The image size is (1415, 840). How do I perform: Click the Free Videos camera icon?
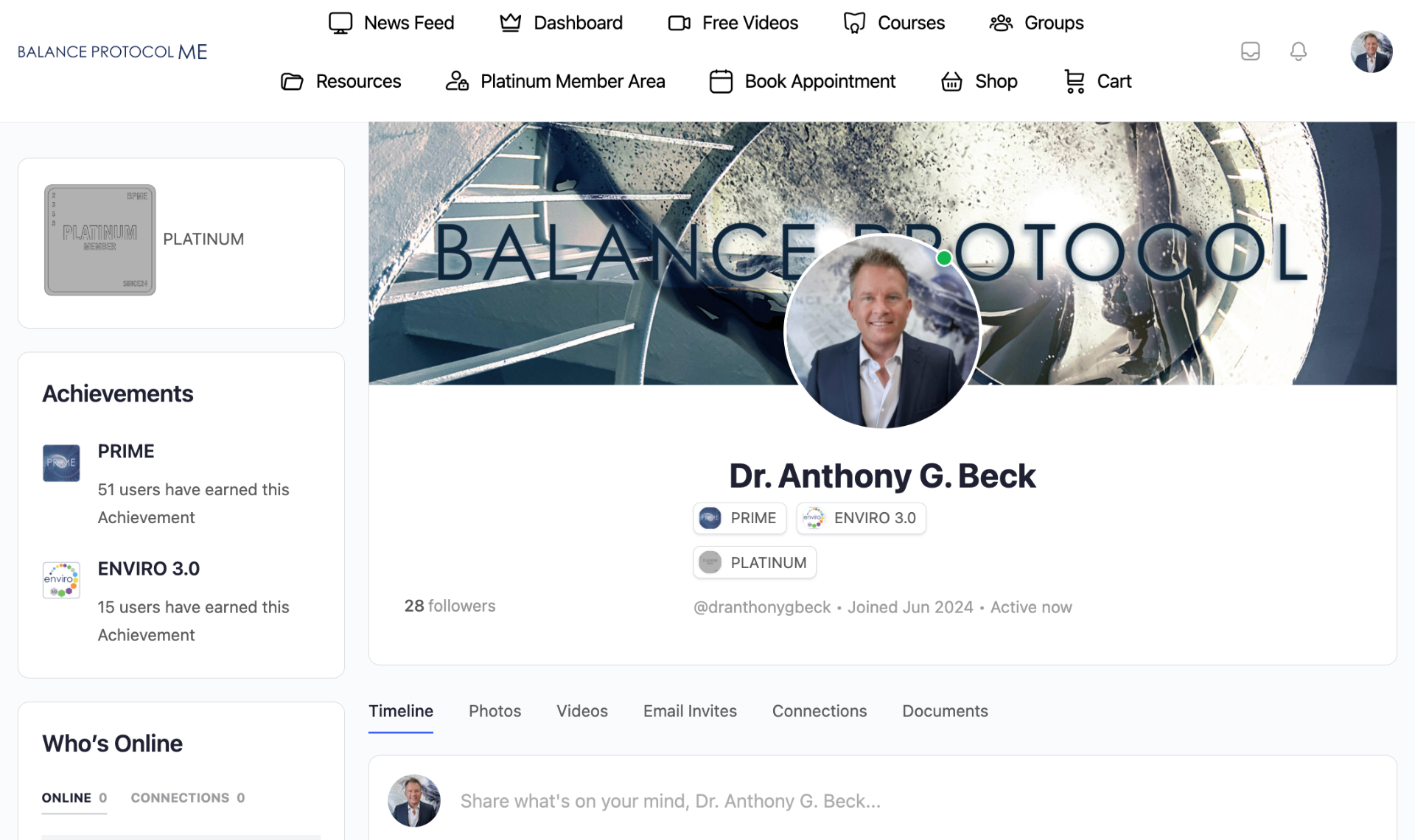(x=679, y=23)
